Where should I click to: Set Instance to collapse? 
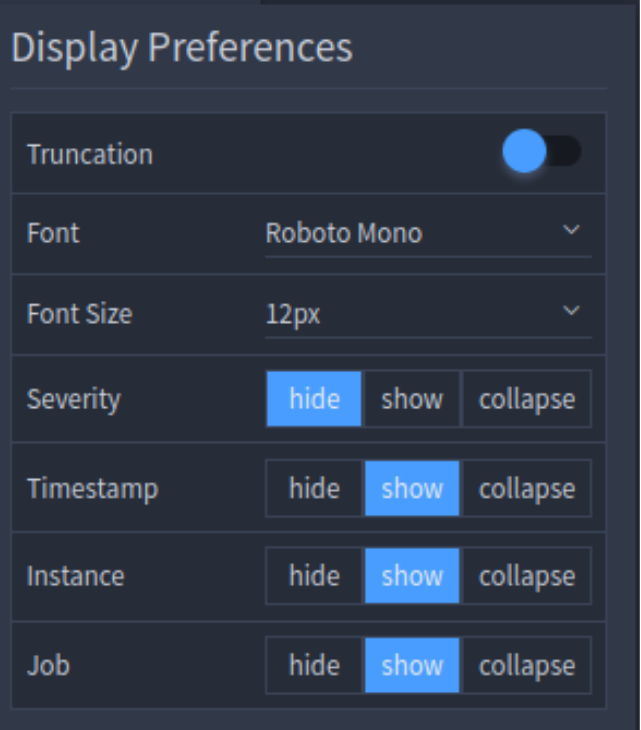[527, 576]
